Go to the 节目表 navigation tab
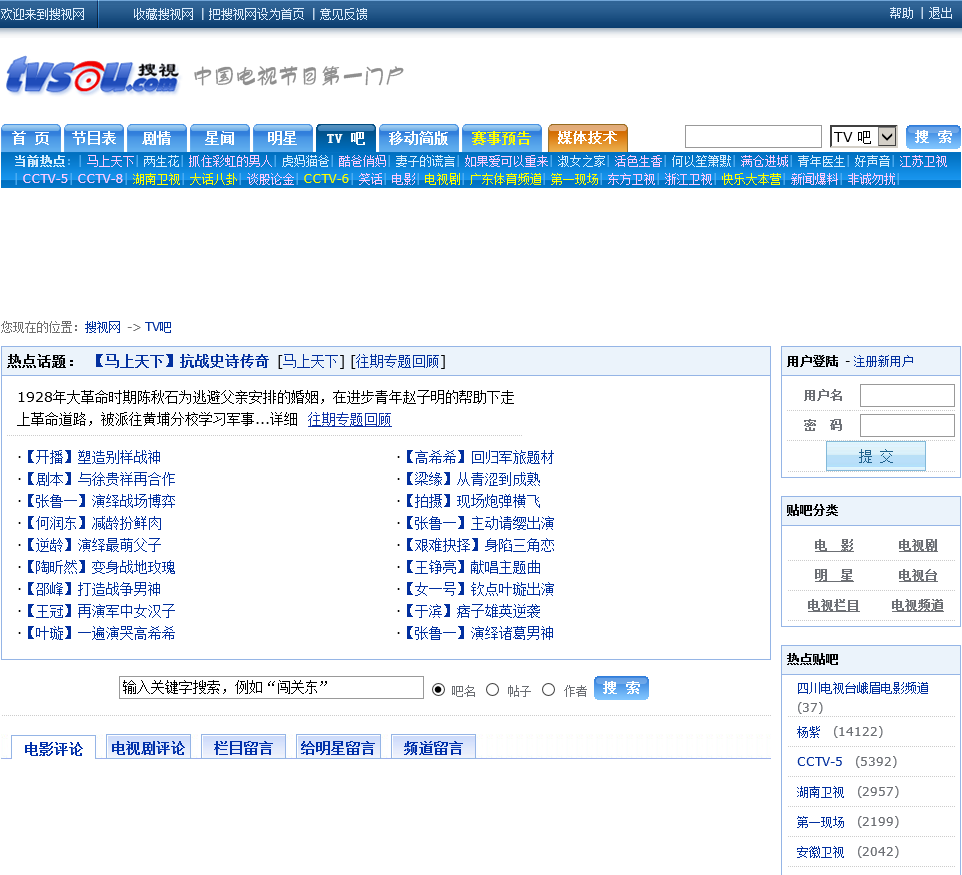The width and height of the screenshot is (962, 875). pyautogui.click(x=94, y=138)
